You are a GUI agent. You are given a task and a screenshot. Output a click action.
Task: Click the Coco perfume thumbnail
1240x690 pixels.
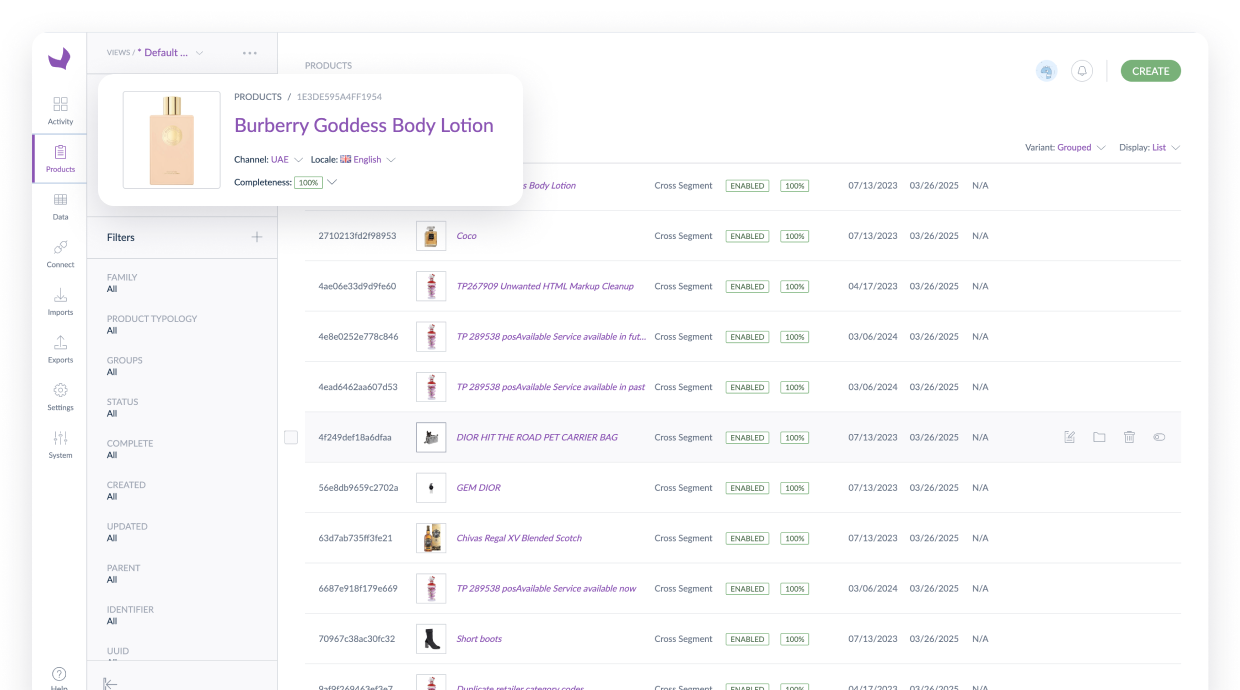click(x=431, y=236)
